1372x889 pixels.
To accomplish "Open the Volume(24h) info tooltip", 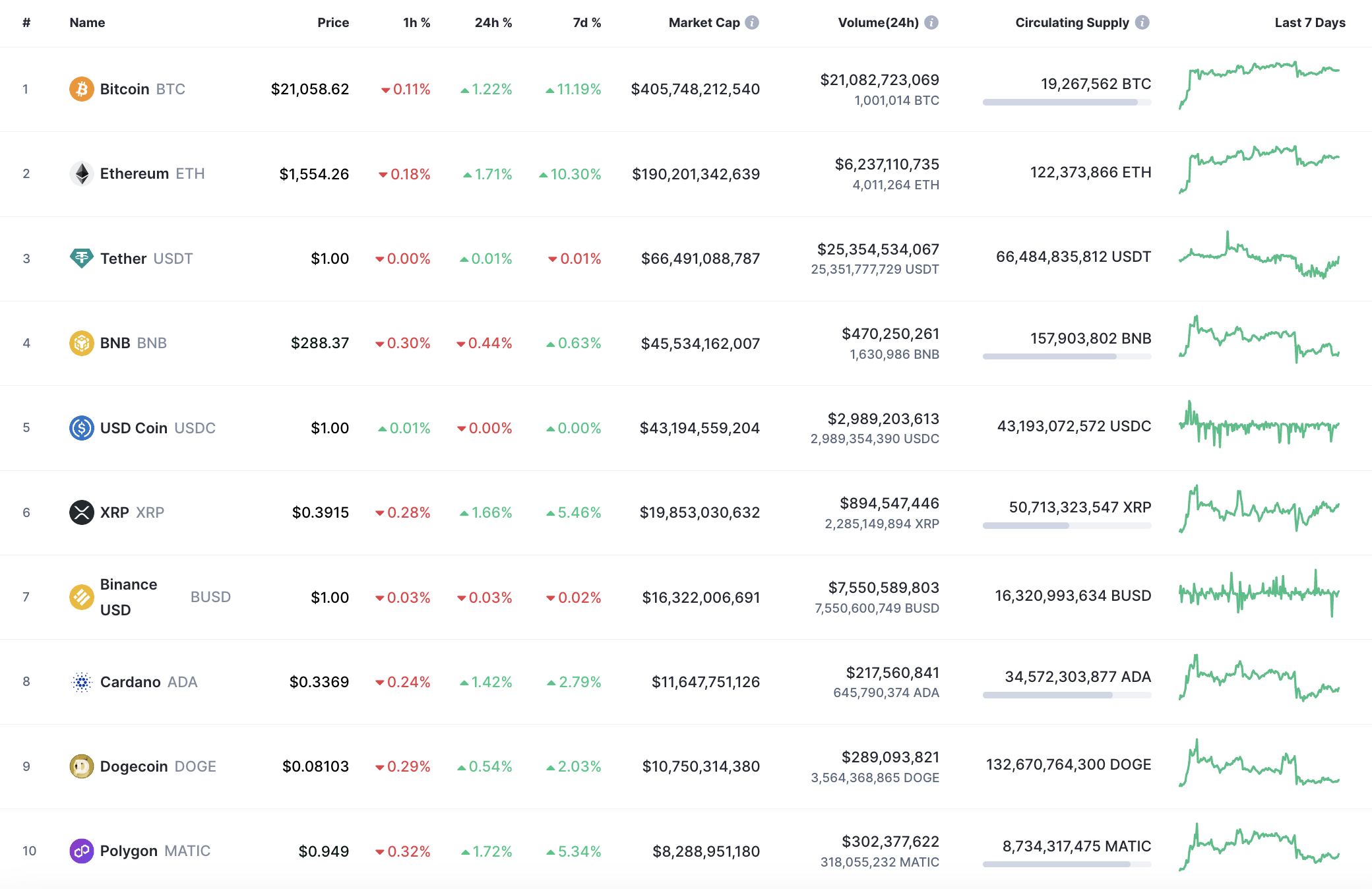I will click(931, 21).
